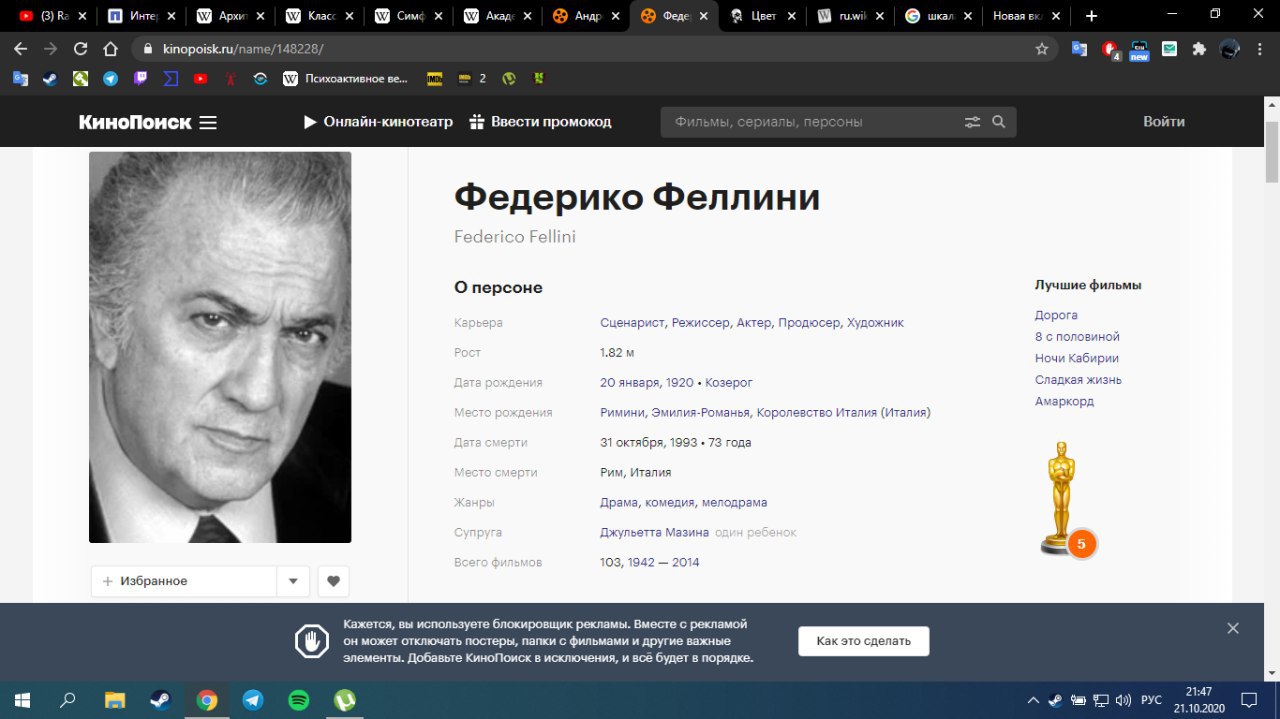Reload the current page
Image resolution: width=1280 pixels, height=719 pixels.
pos(81,49)
